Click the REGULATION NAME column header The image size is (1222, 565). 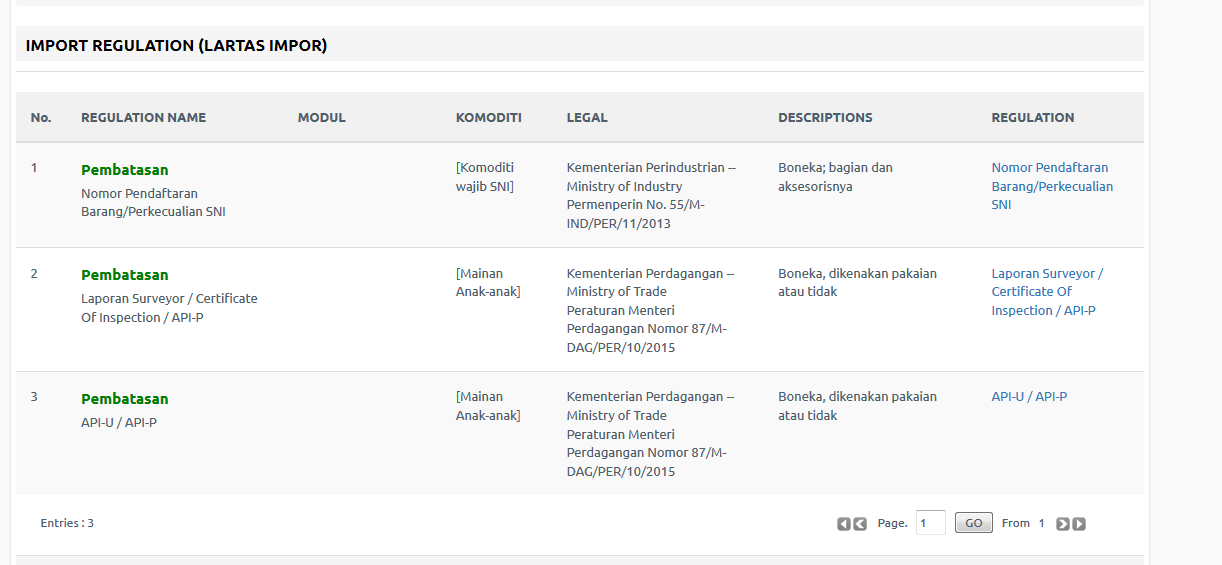143,118
